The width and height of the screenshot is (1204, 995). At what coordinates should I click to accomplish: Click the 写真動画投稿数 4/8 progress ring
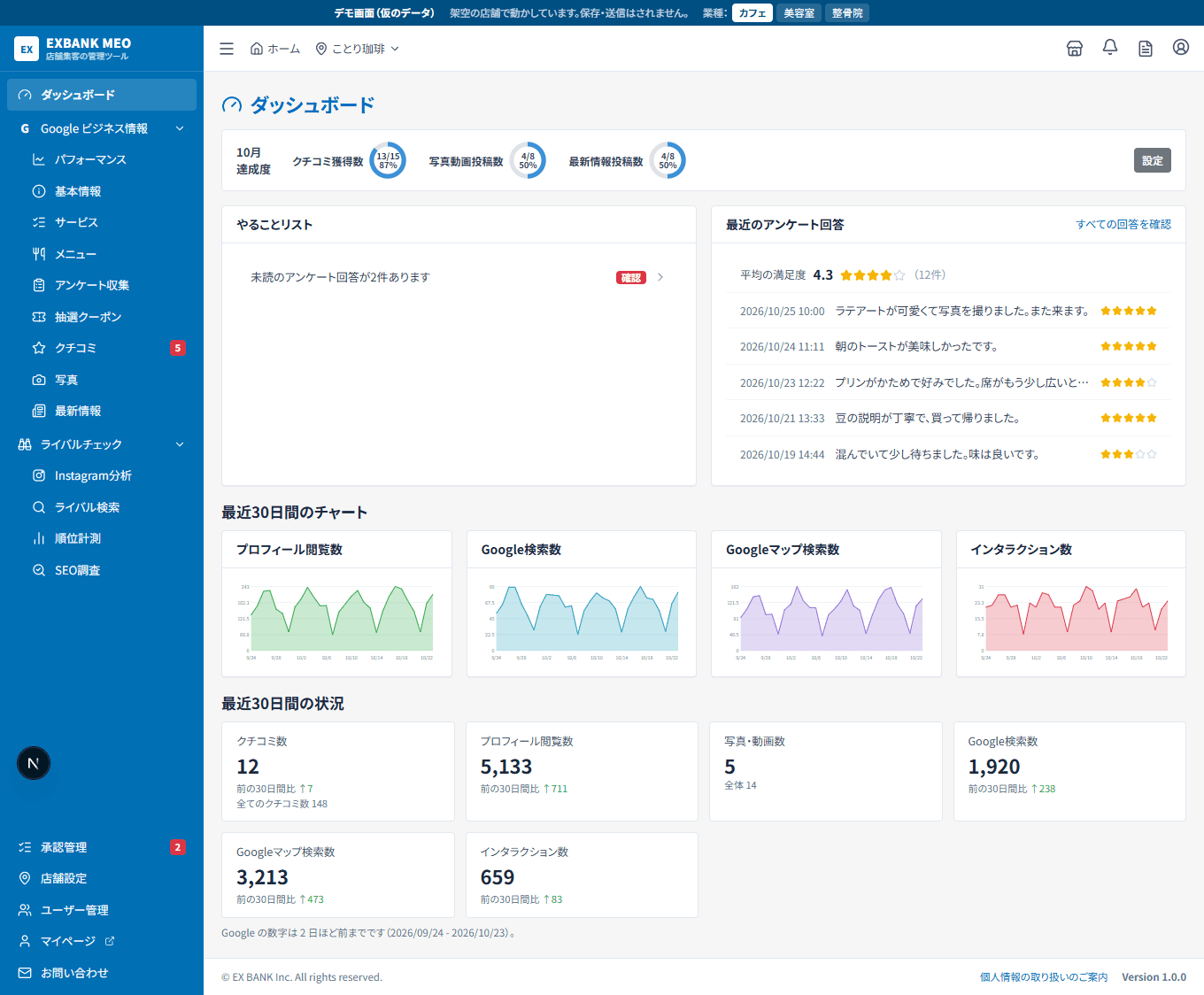tap(528, 160)
